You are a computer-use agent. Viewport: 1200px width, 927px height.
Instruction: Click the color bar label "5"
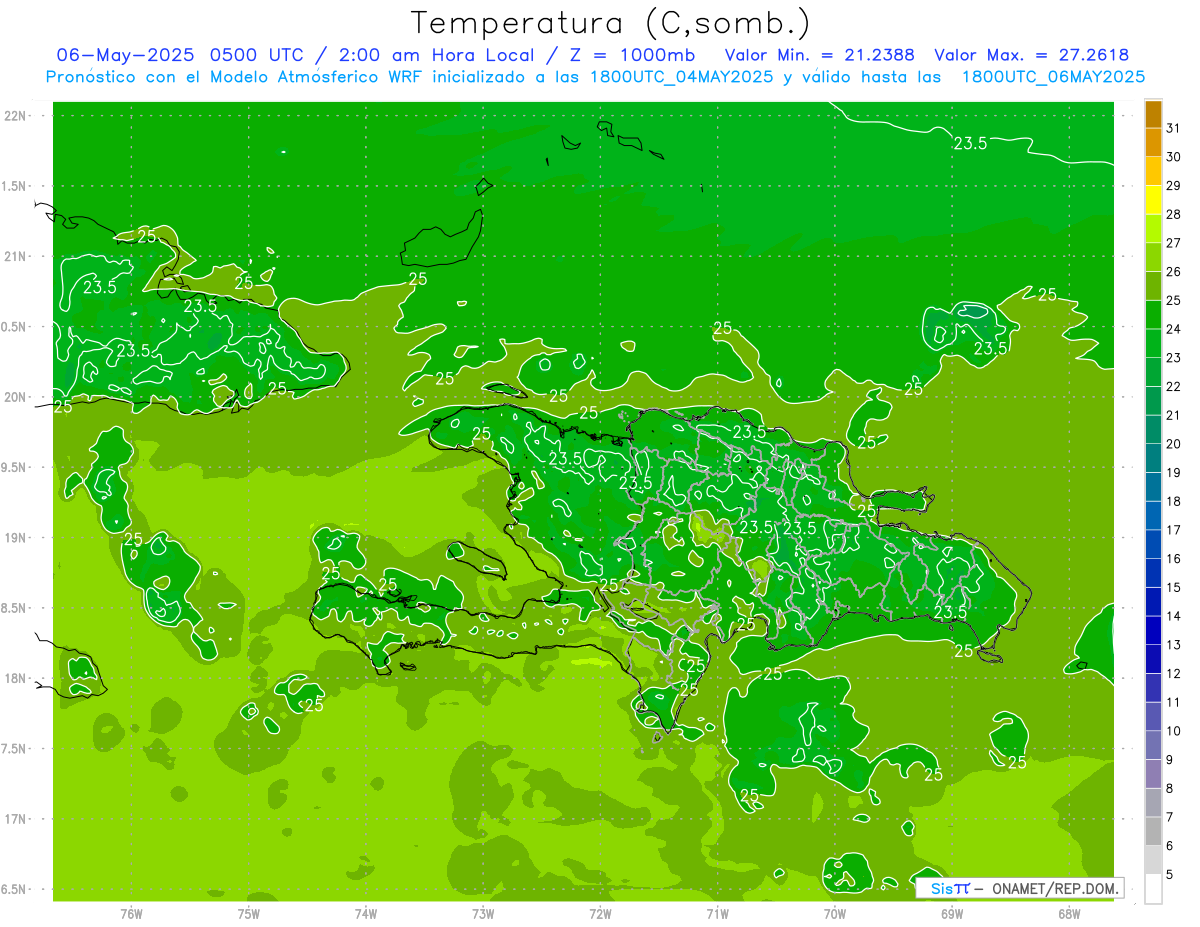click(x=1170, y=875)
